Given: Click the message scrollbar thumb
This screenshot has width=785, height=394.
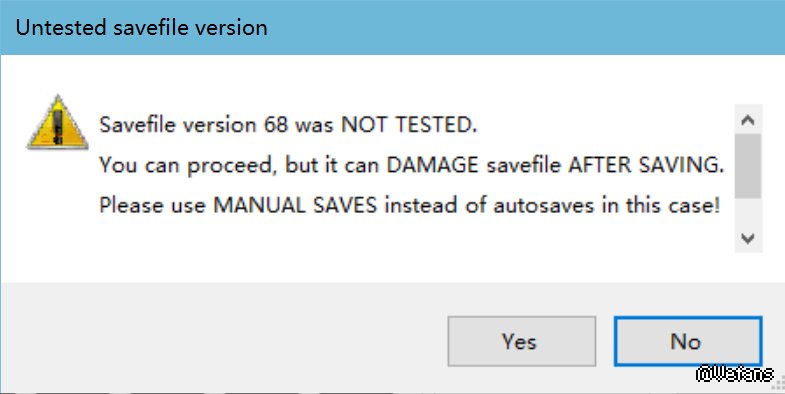Looking at the screenshot, I should point(748,166).
